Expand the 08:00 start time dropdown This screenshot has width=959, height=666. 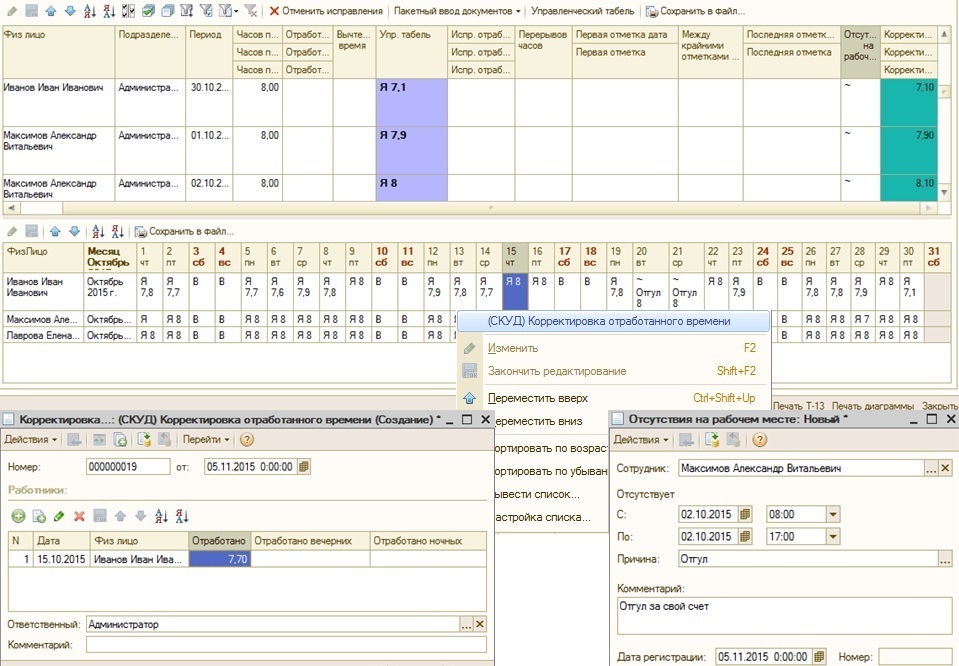point(834,514)
